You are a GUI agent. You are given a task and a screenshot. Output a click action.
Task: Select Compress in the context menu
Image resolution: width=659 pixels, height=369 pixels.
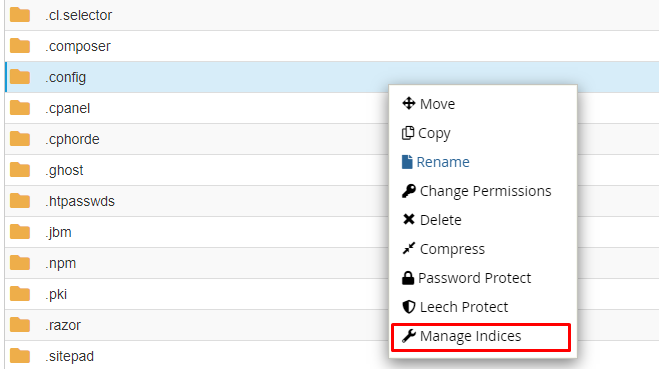452,249
